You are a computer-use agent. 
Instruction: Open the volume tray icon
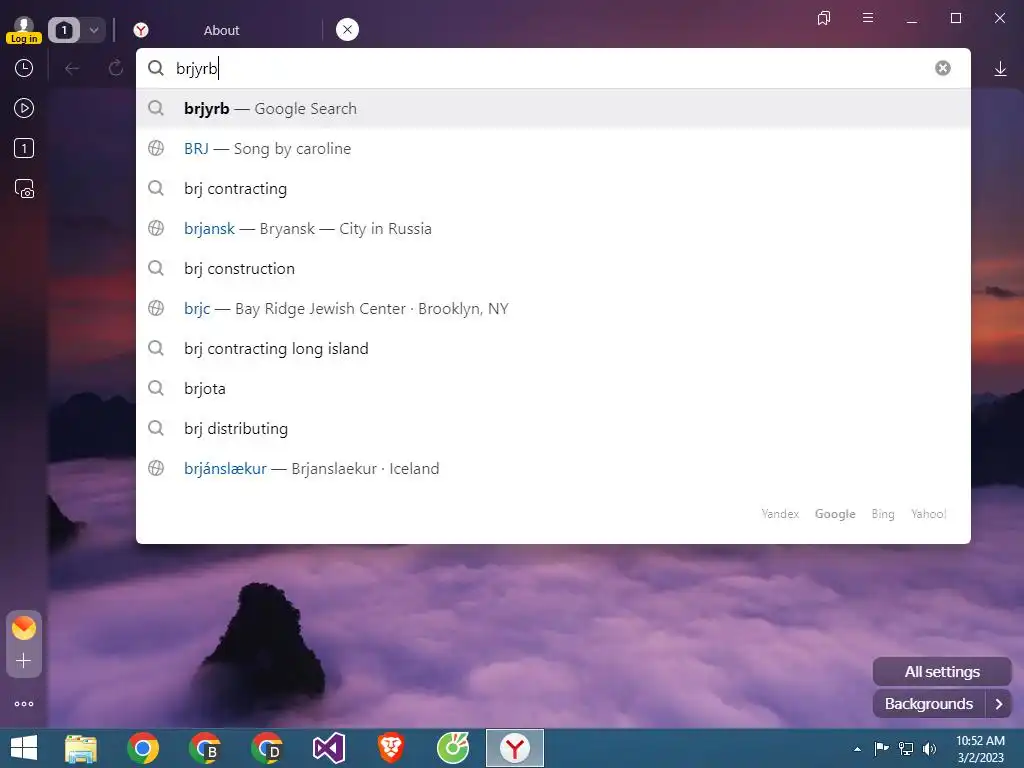(929, 748)
